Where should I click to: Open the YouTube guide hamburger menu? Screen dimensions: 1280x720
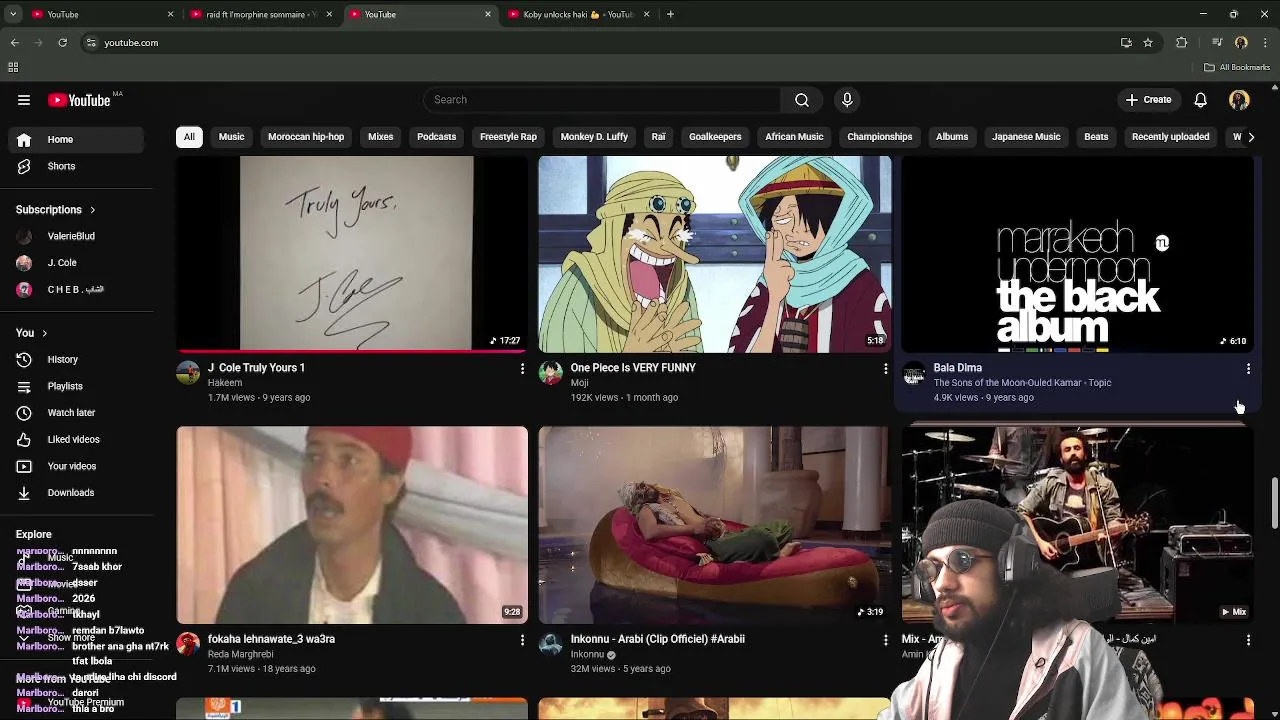click(24, 100)
